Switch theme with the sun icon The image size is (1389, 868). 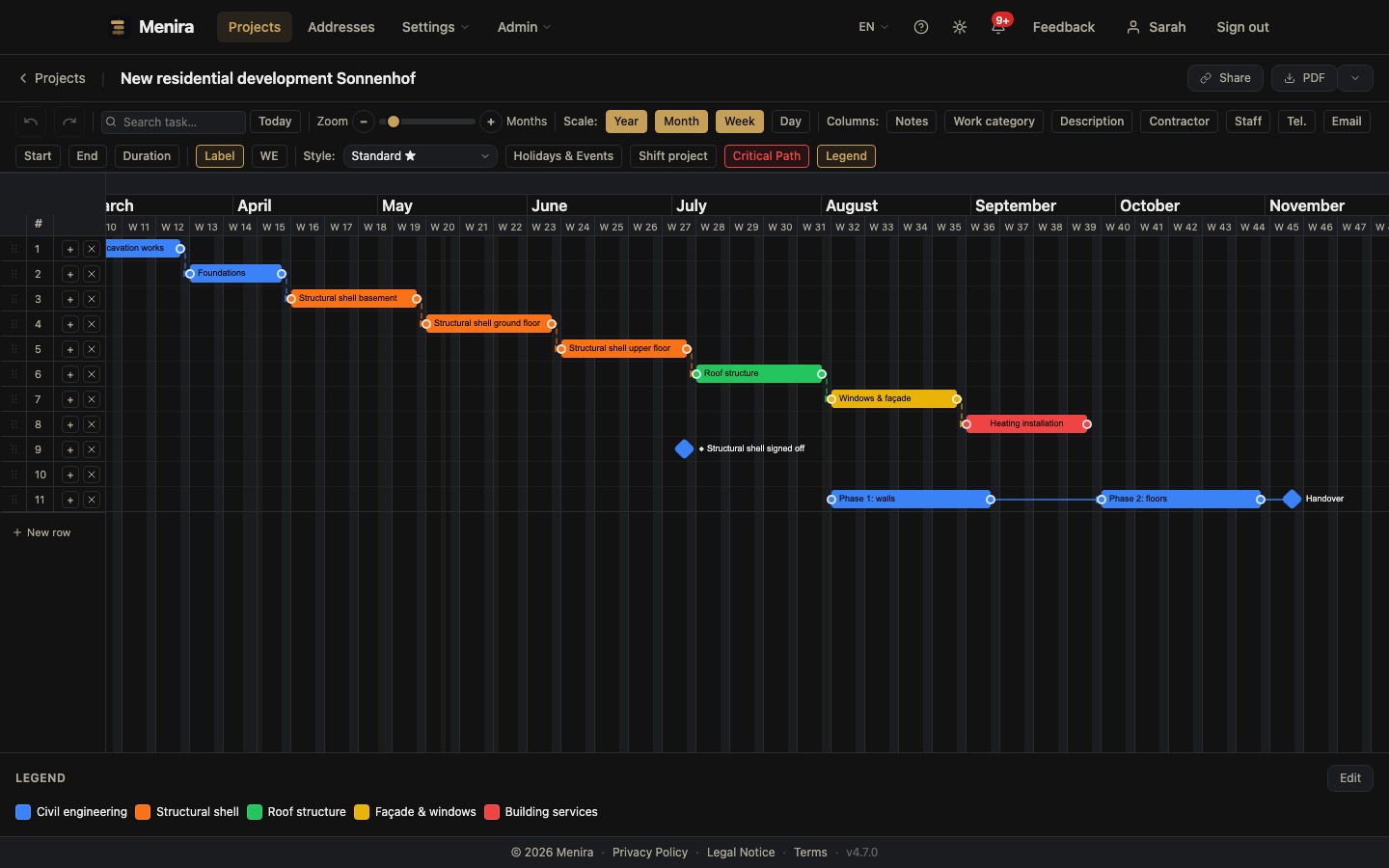pos(960,27)
